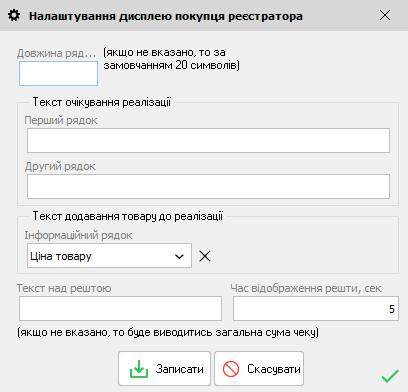Close the display settings dialog
The image size is (408, 392).
[x=385, y=15]
